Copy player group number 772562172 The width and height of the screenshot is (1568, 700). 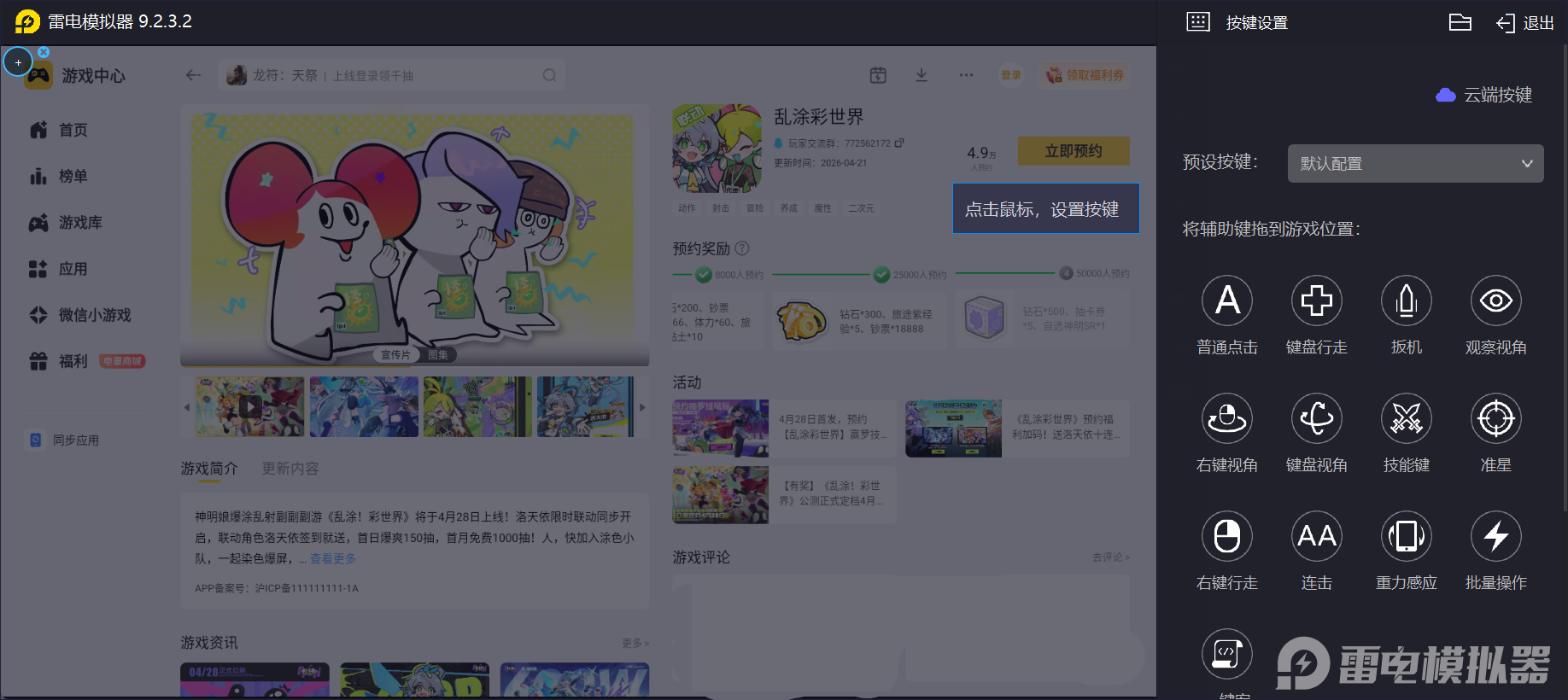[x=899, y=143]
